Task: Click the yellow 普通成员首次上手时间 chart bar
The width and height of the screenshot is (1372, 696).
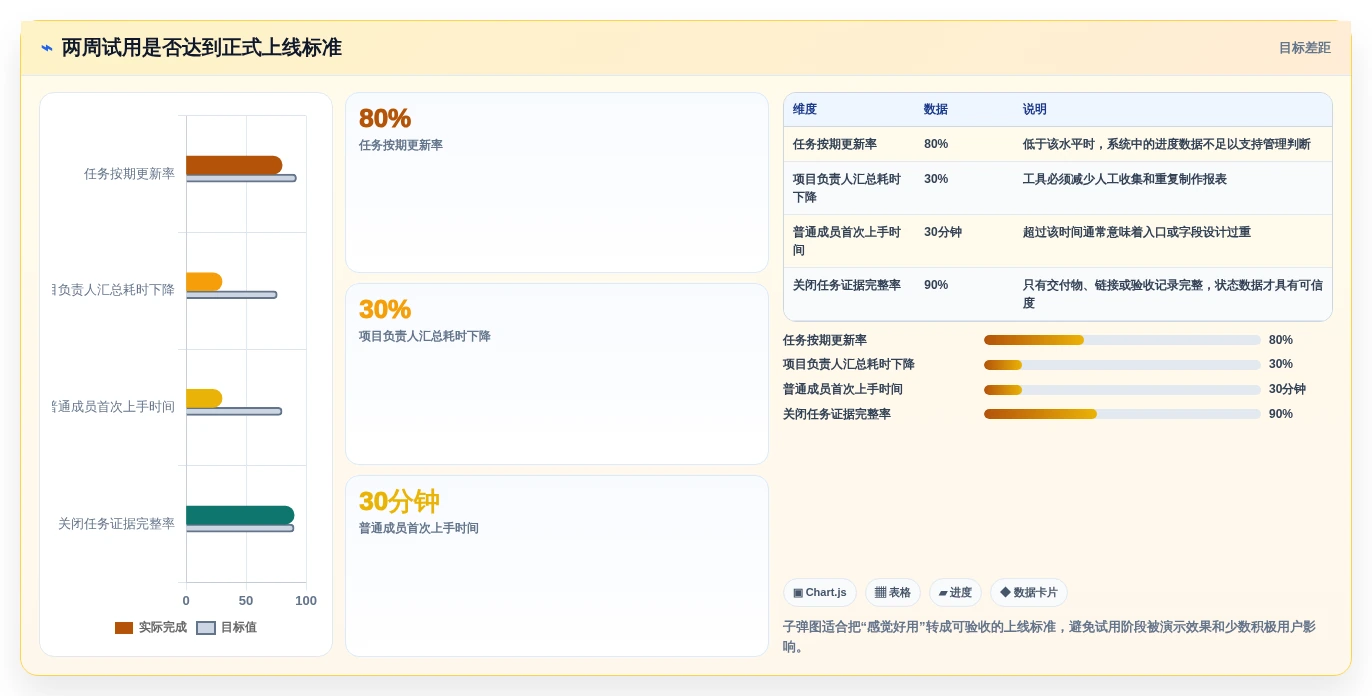Action: coord(204,399)
